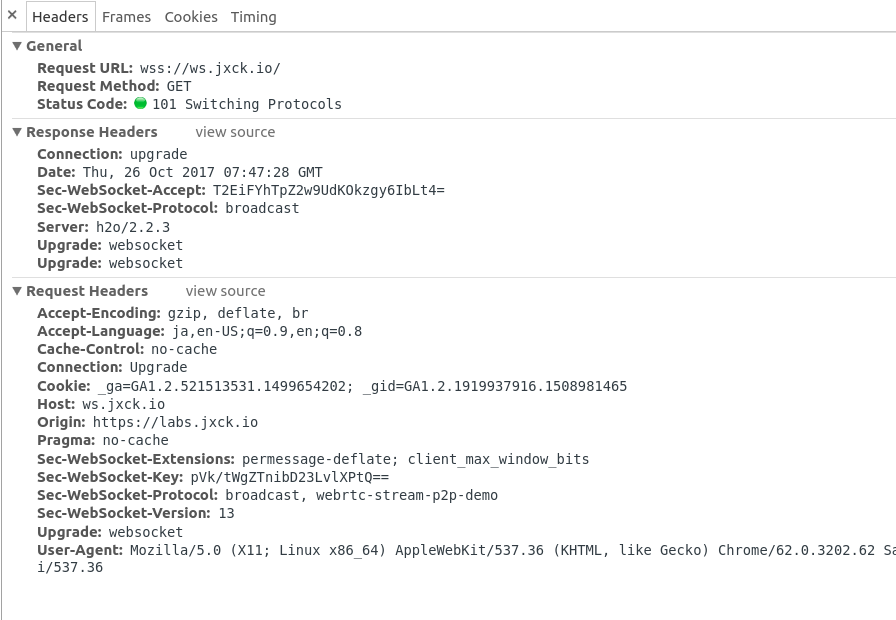The width and height of the screenshot is (896, 620).
Task: Collapse the Request Headers section
Action: (17, 291)
